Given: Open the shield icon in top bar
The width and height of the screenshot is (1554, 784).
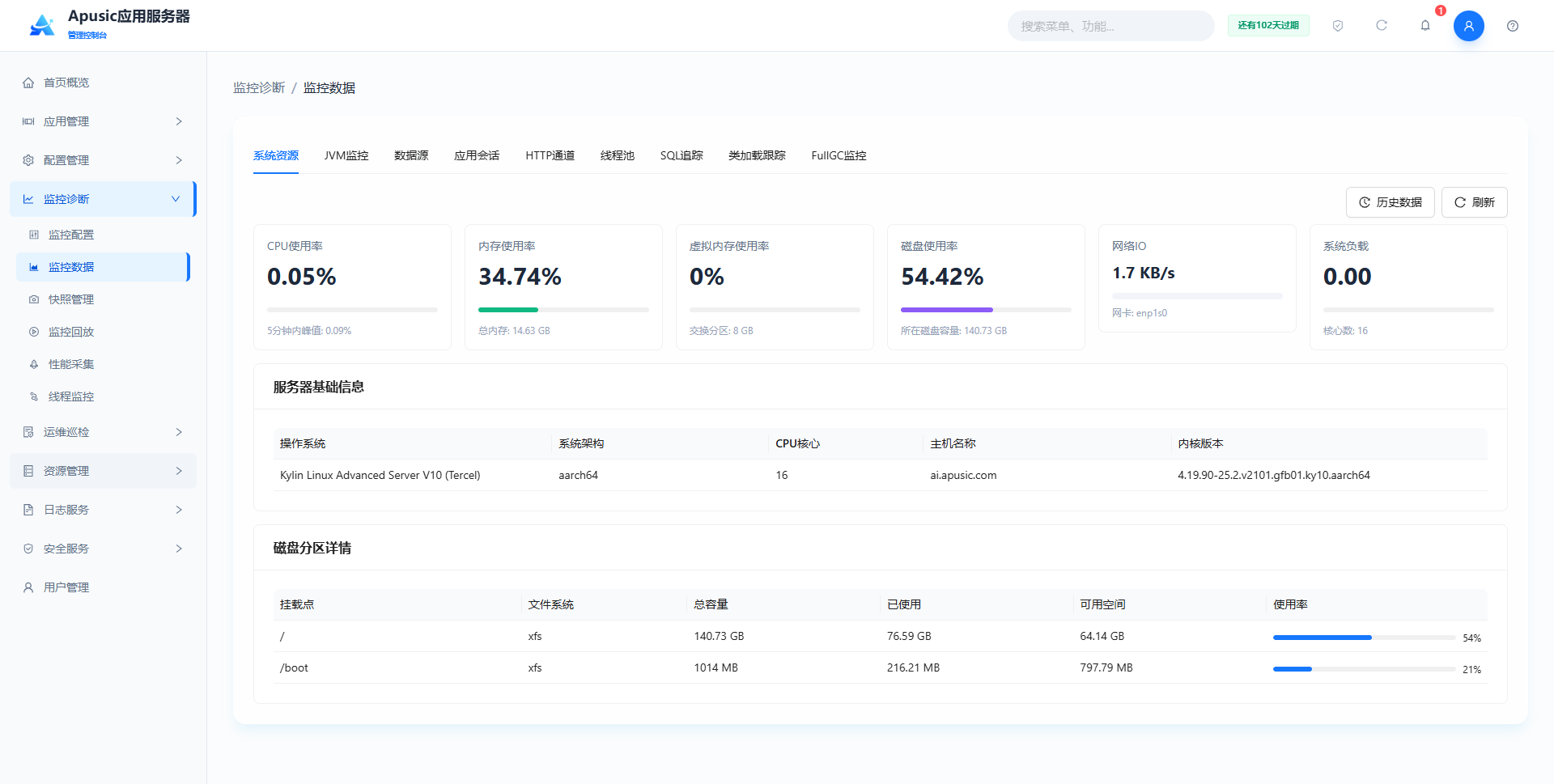Looking at the screenshot, I should [x=1338, y=26].
